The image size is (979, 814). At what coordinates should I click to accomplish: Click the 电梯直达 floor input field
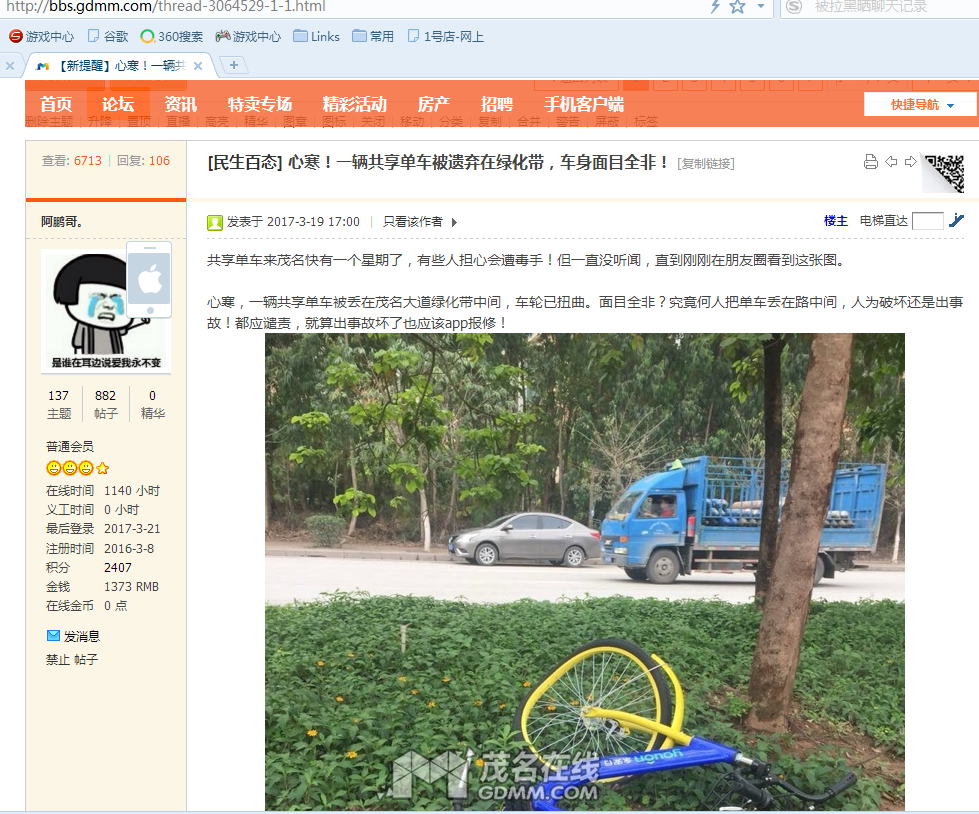pos(927,221)
